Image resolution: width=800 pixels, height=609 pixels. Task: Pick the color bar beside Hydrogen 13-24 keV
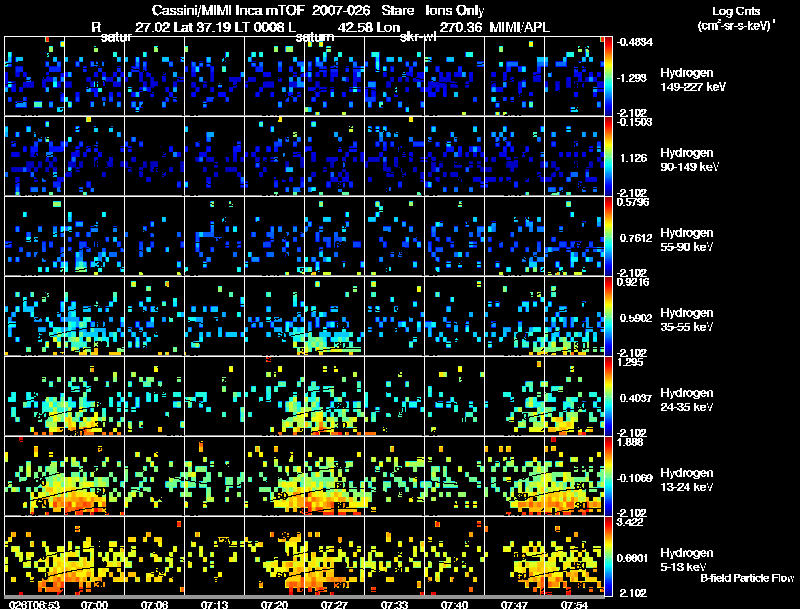[x=608, y=476]
